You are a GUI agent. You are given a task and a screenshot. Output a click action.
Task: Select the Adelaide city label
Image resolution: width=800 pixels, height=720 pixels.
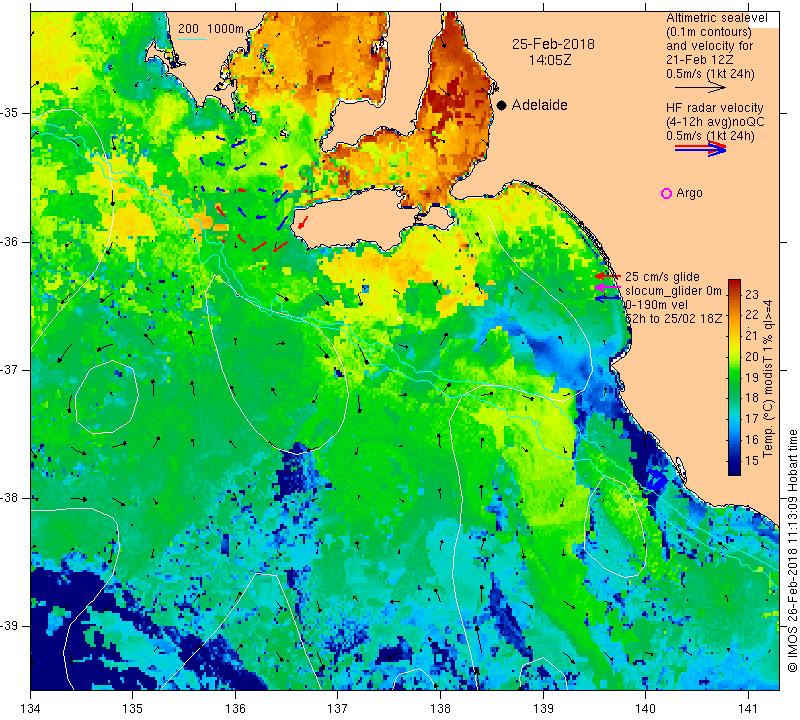(539, 105)
